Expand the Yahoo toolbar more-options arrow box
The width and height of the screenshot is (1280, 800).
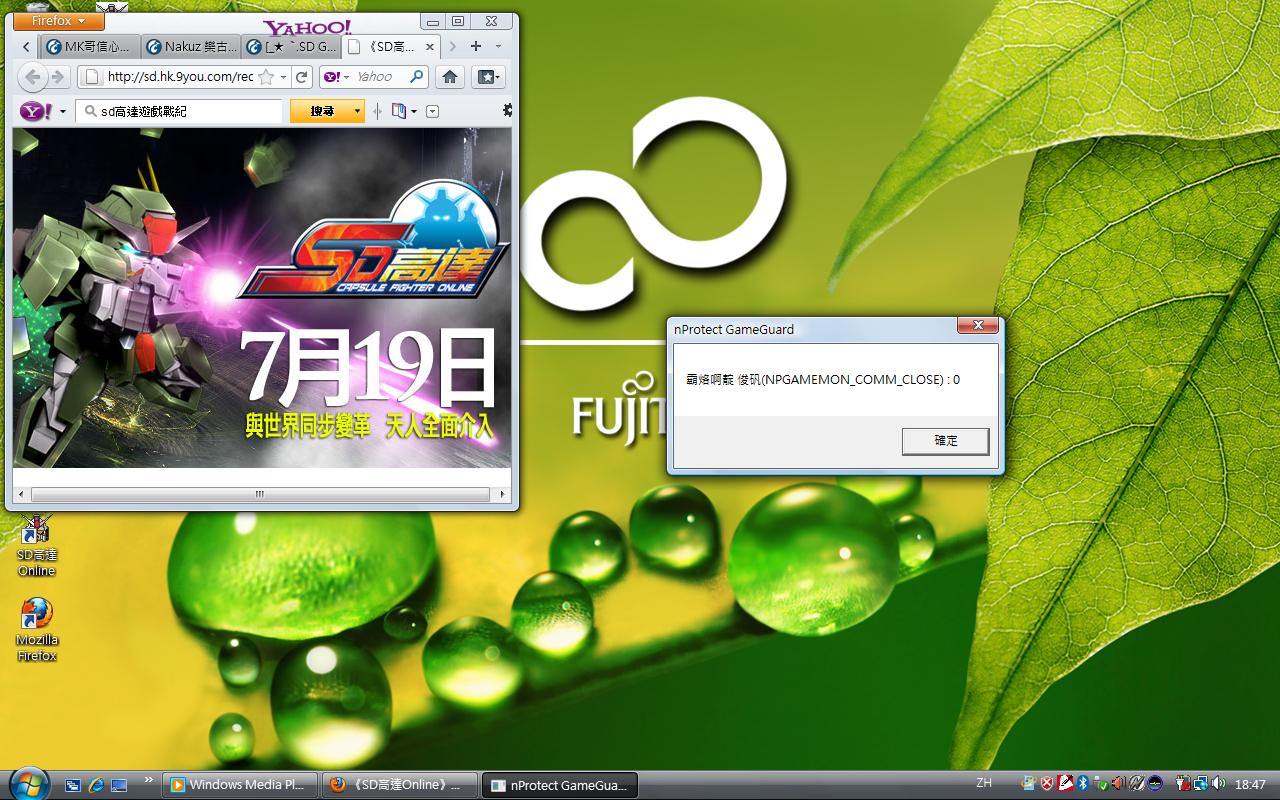pyautogui.click(x=432, y=111)
